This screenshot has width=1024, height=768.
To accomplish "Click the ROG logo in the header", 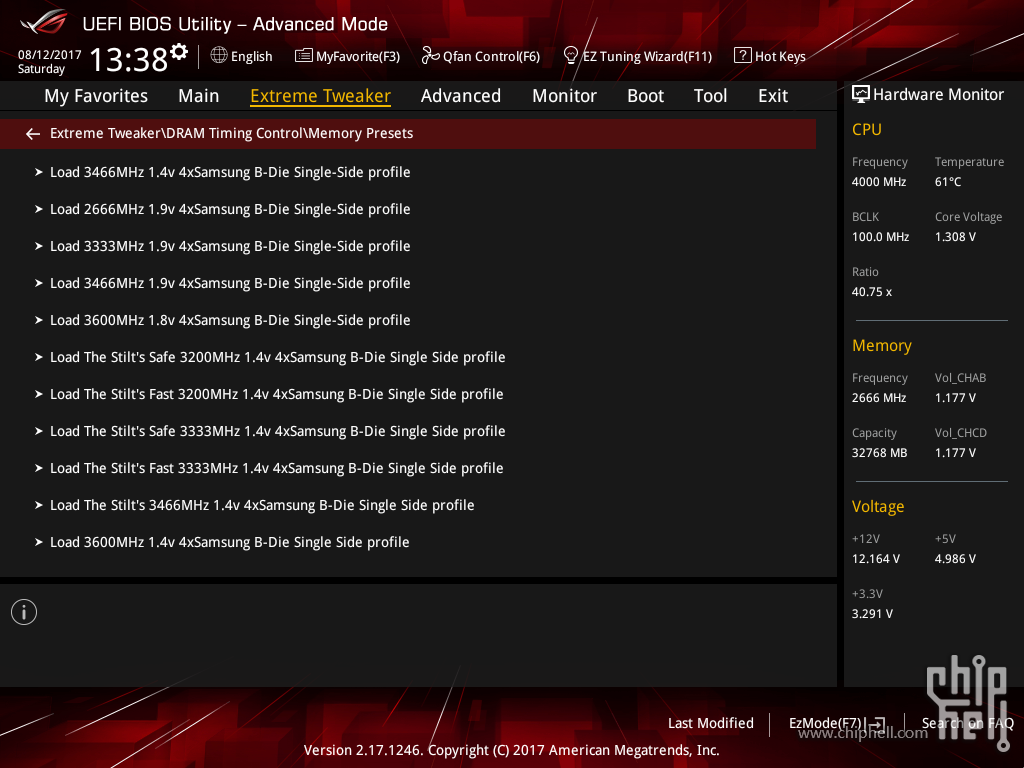I will pos(44,22).
